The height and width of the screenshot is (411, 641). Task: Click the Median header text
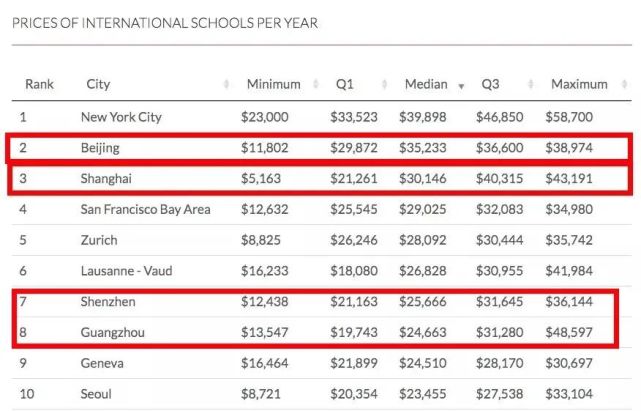pos(426,84)
